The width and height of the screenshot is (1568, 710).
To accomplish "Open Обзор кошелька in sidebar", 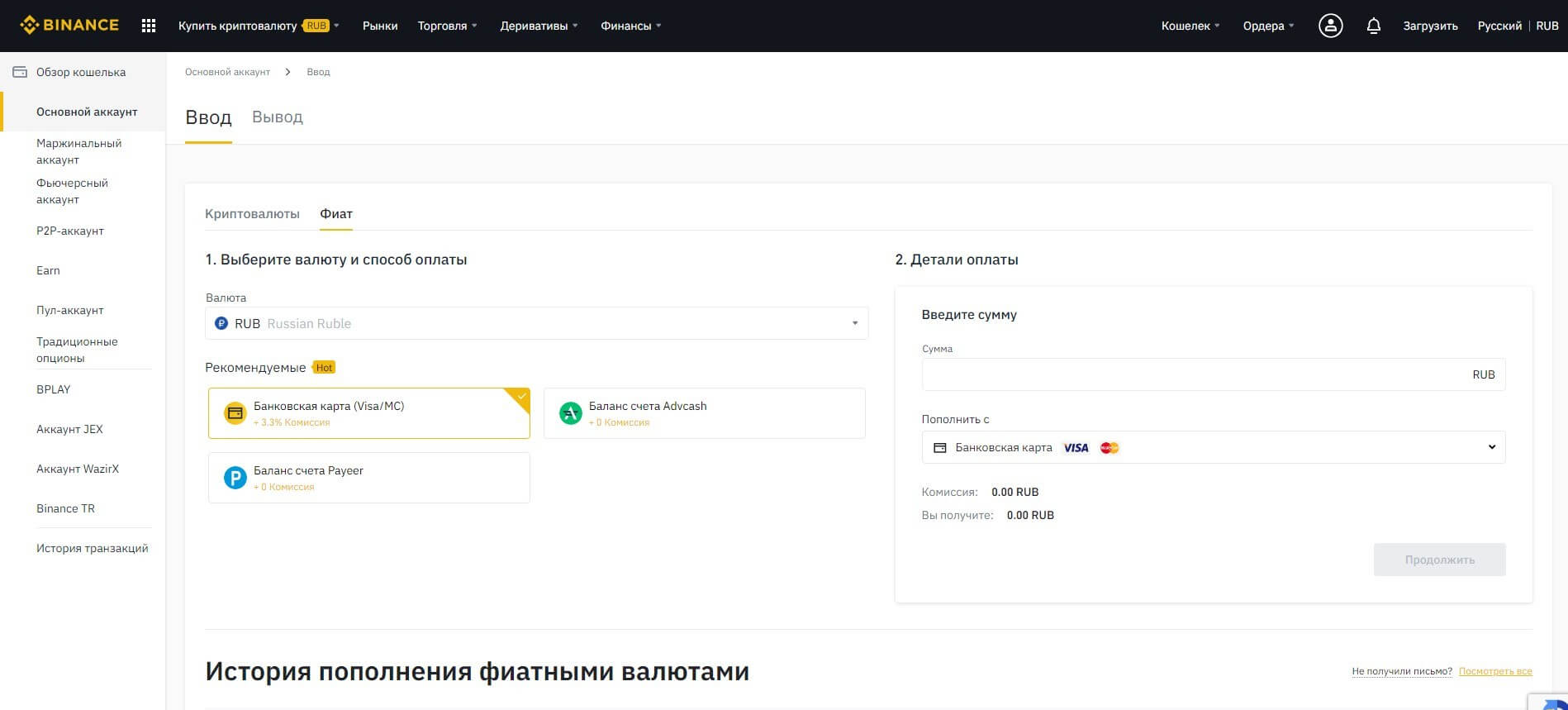I will 81,72.
